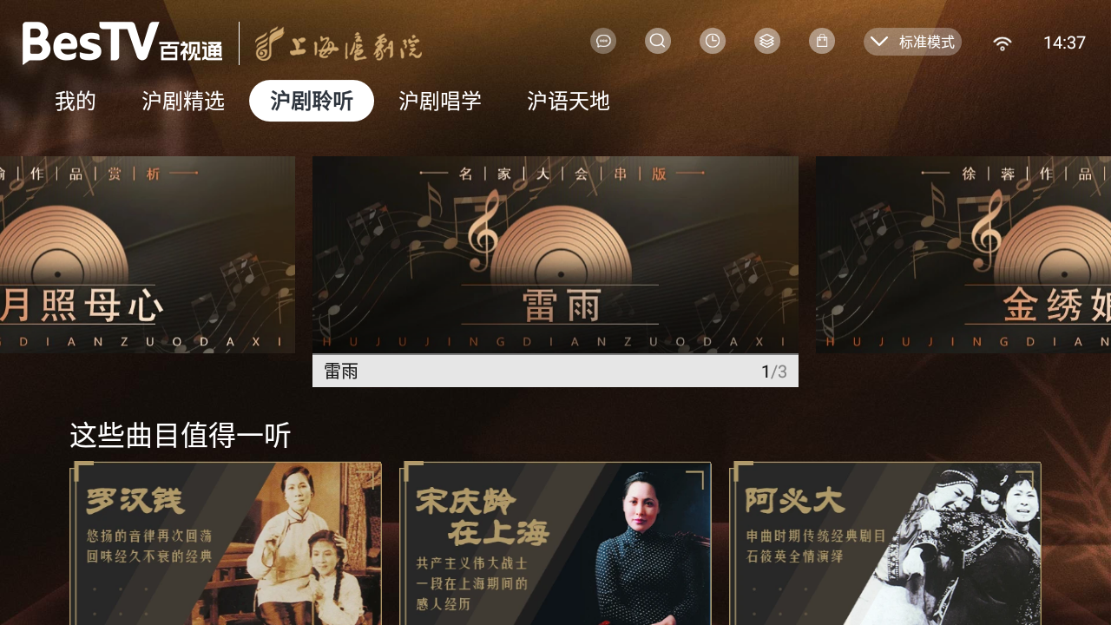Open the watch history clock icon
The image size is (1111, 625).
[712, 41]
